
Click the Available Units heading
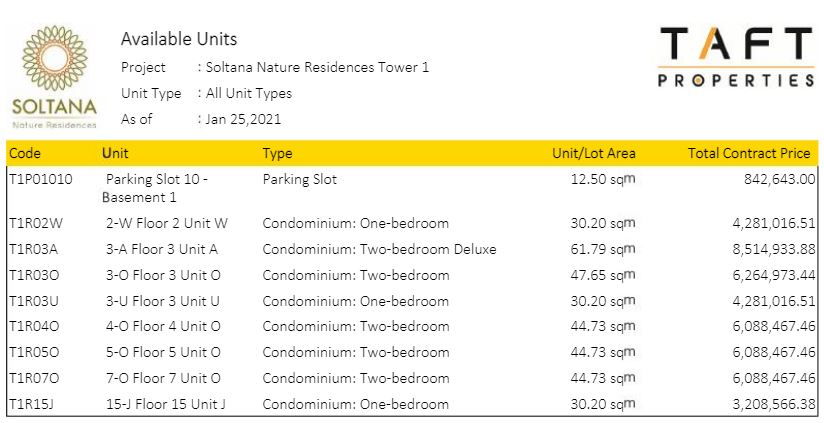pos(179,40)
